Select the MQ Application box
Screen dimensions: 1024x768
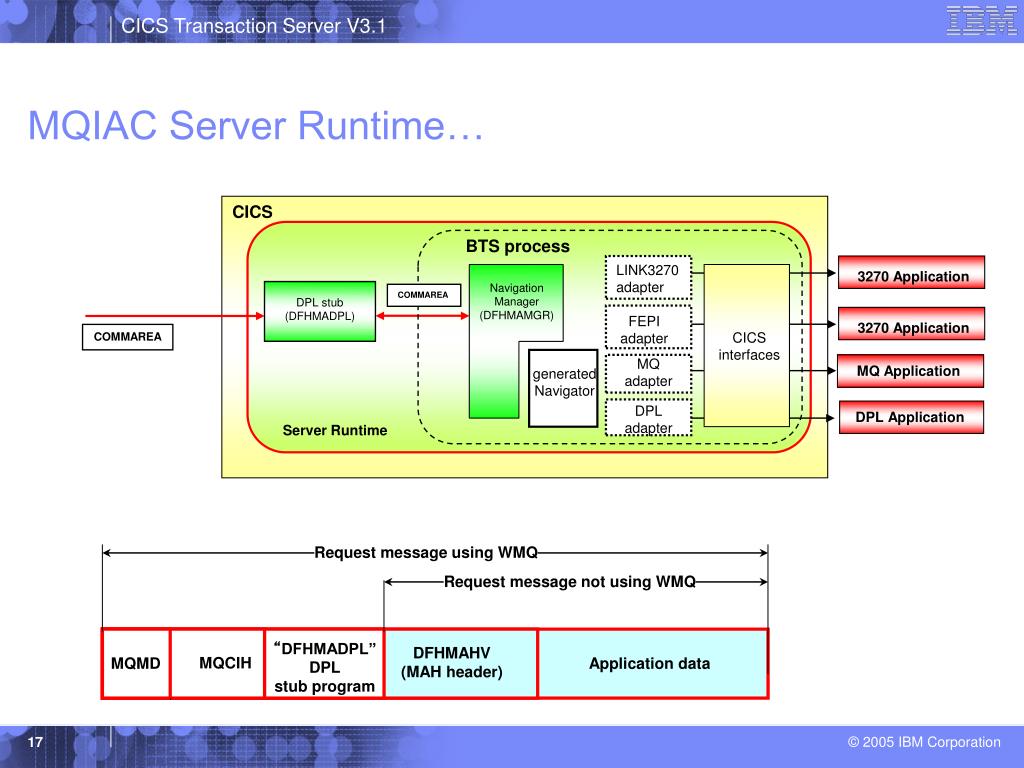coord(911,371)
